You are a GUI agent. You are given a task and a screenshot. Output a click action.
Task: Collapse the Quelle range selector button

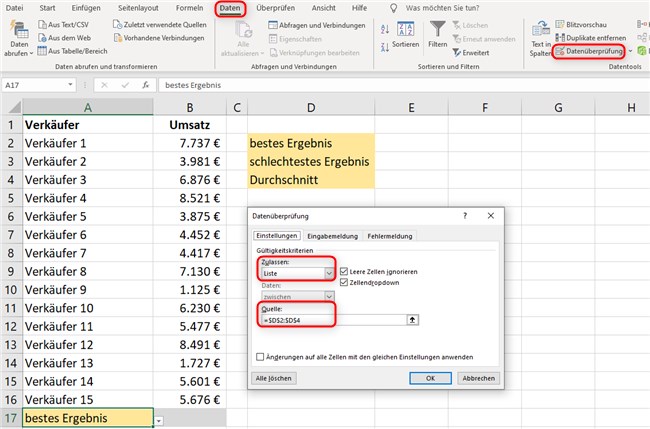(x=412, y=320)
